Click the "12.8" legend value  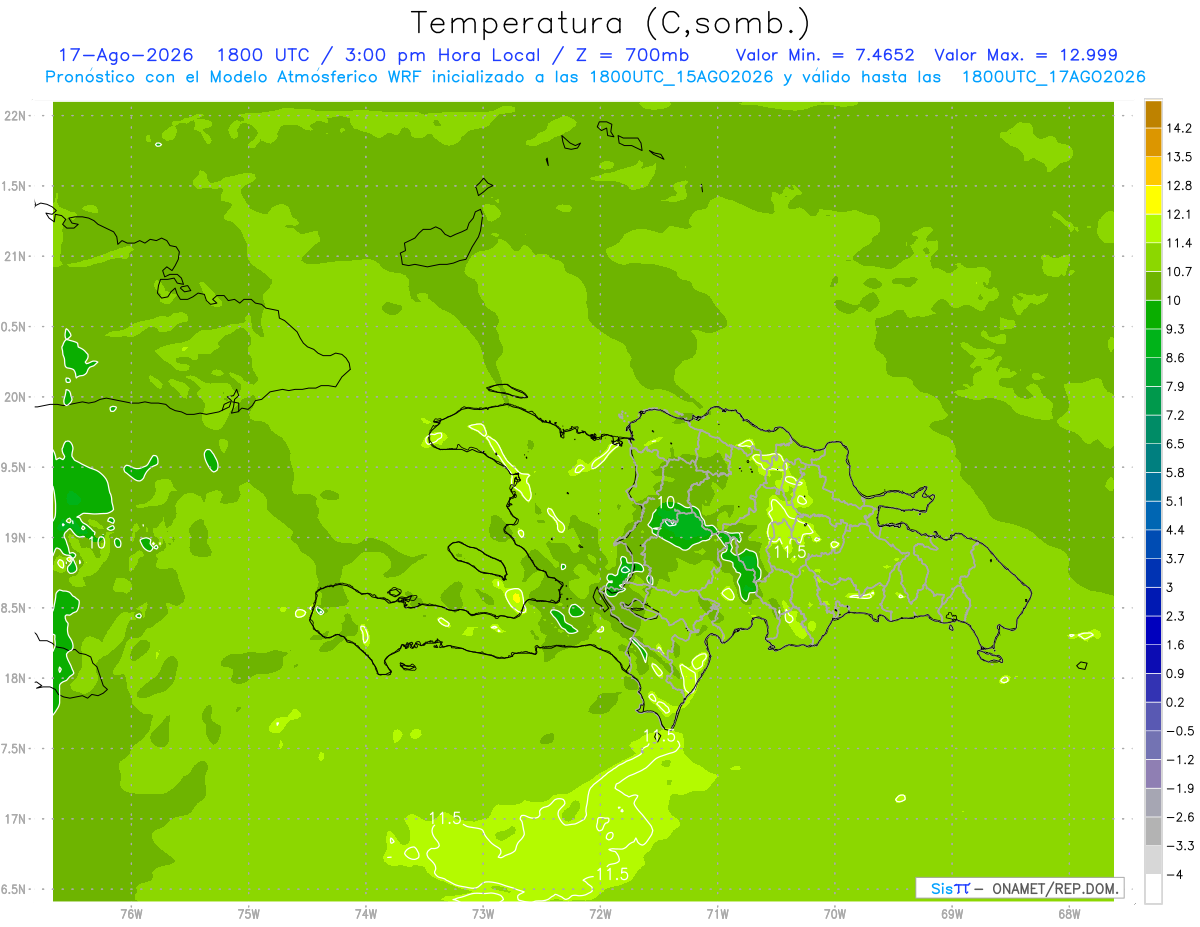[x=1180, y=186]
